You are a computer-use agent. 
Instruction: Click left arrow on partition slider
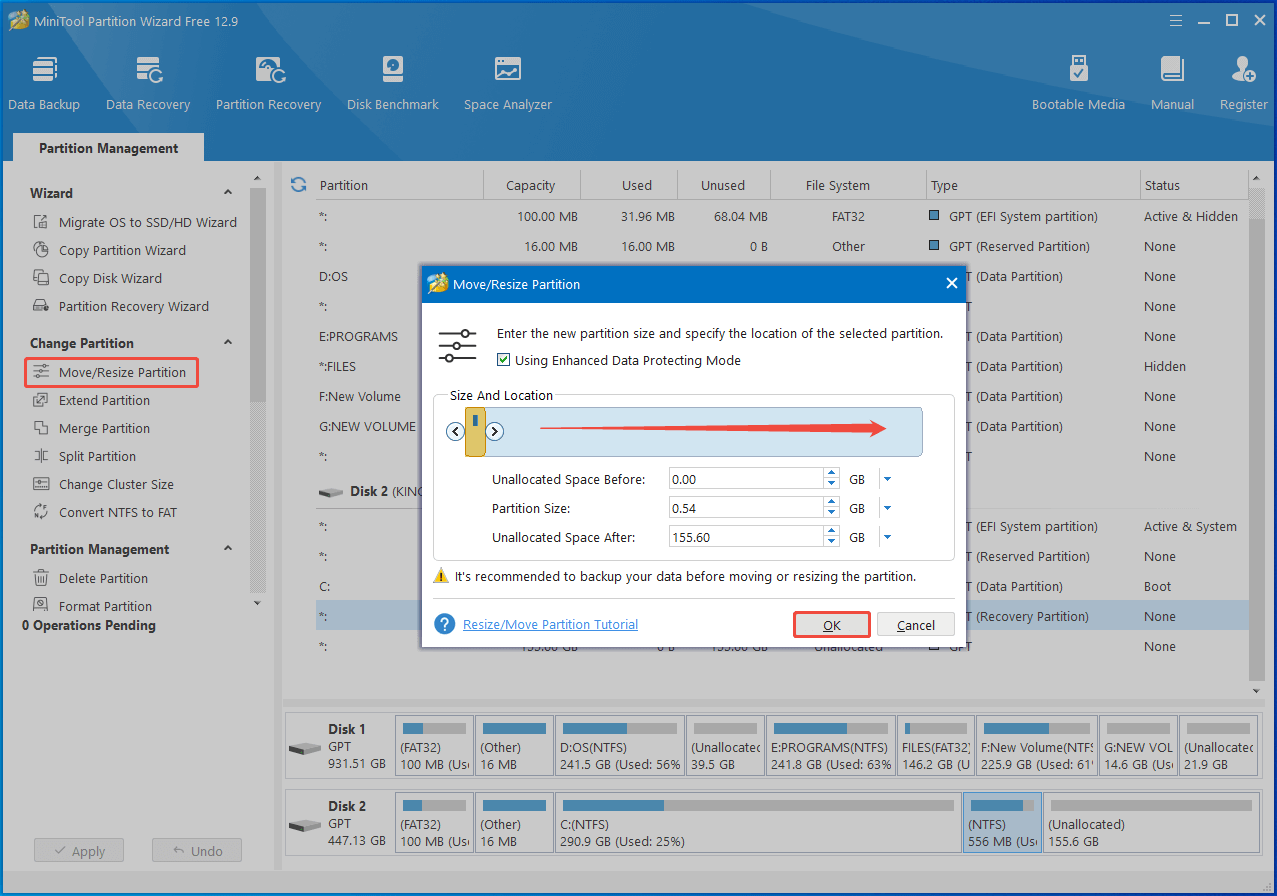(456, 432)
